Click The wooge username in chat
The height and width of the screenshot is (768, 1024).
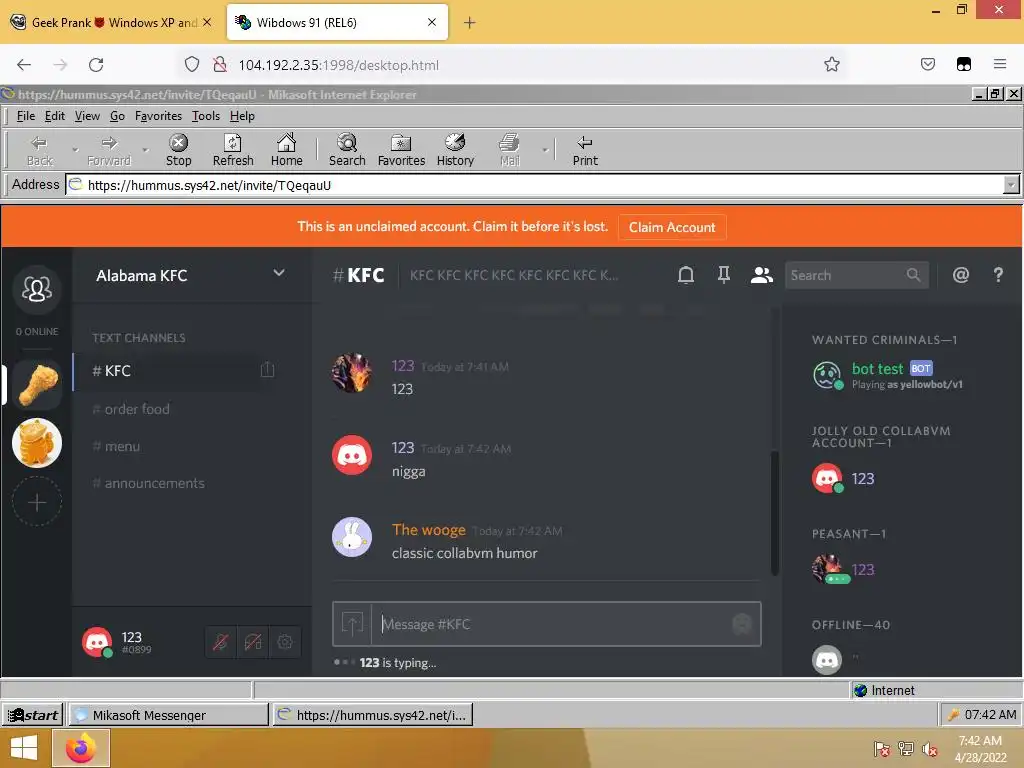point(428,530)
